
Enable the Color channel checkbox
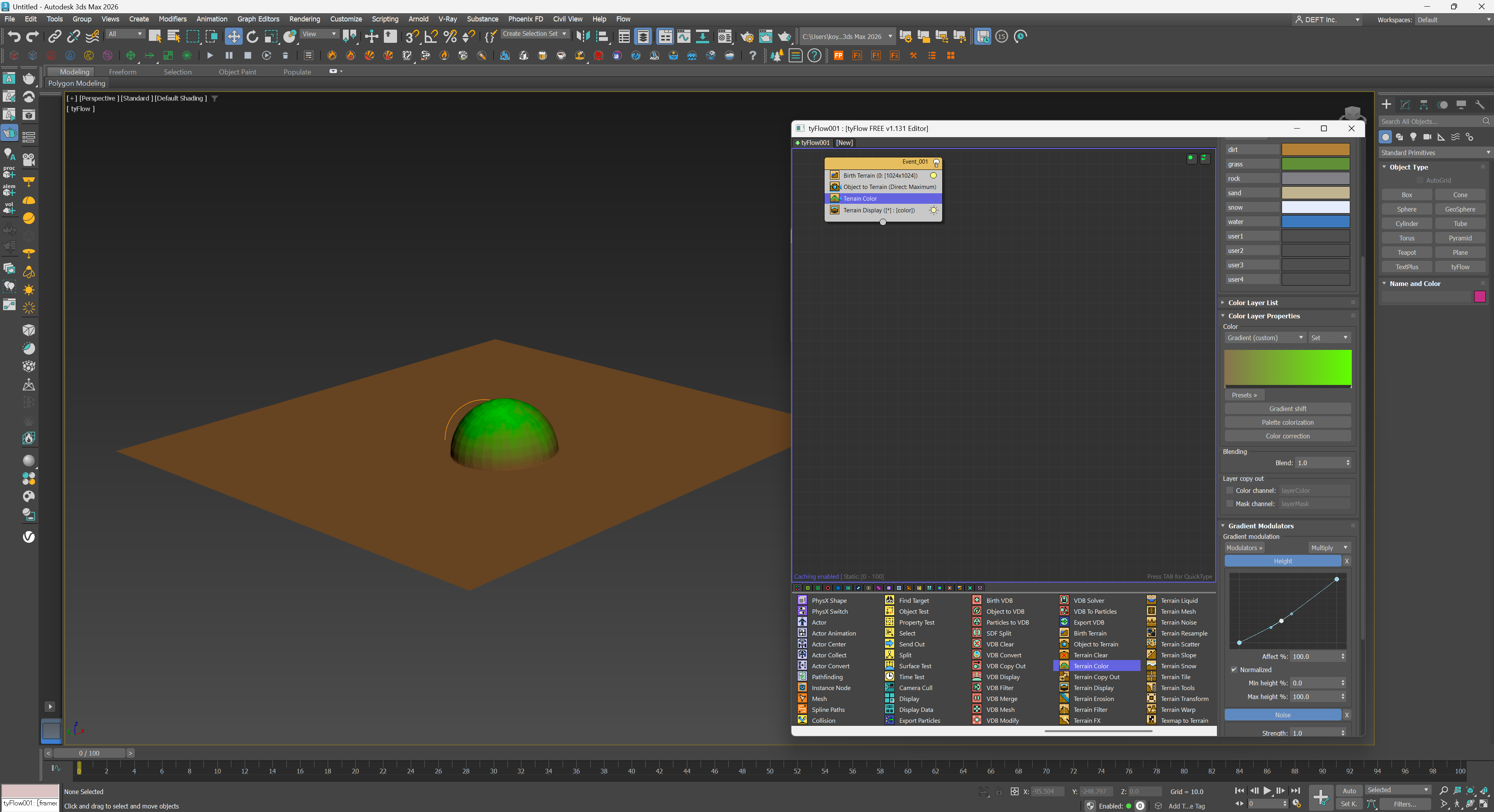point(1229,490)
